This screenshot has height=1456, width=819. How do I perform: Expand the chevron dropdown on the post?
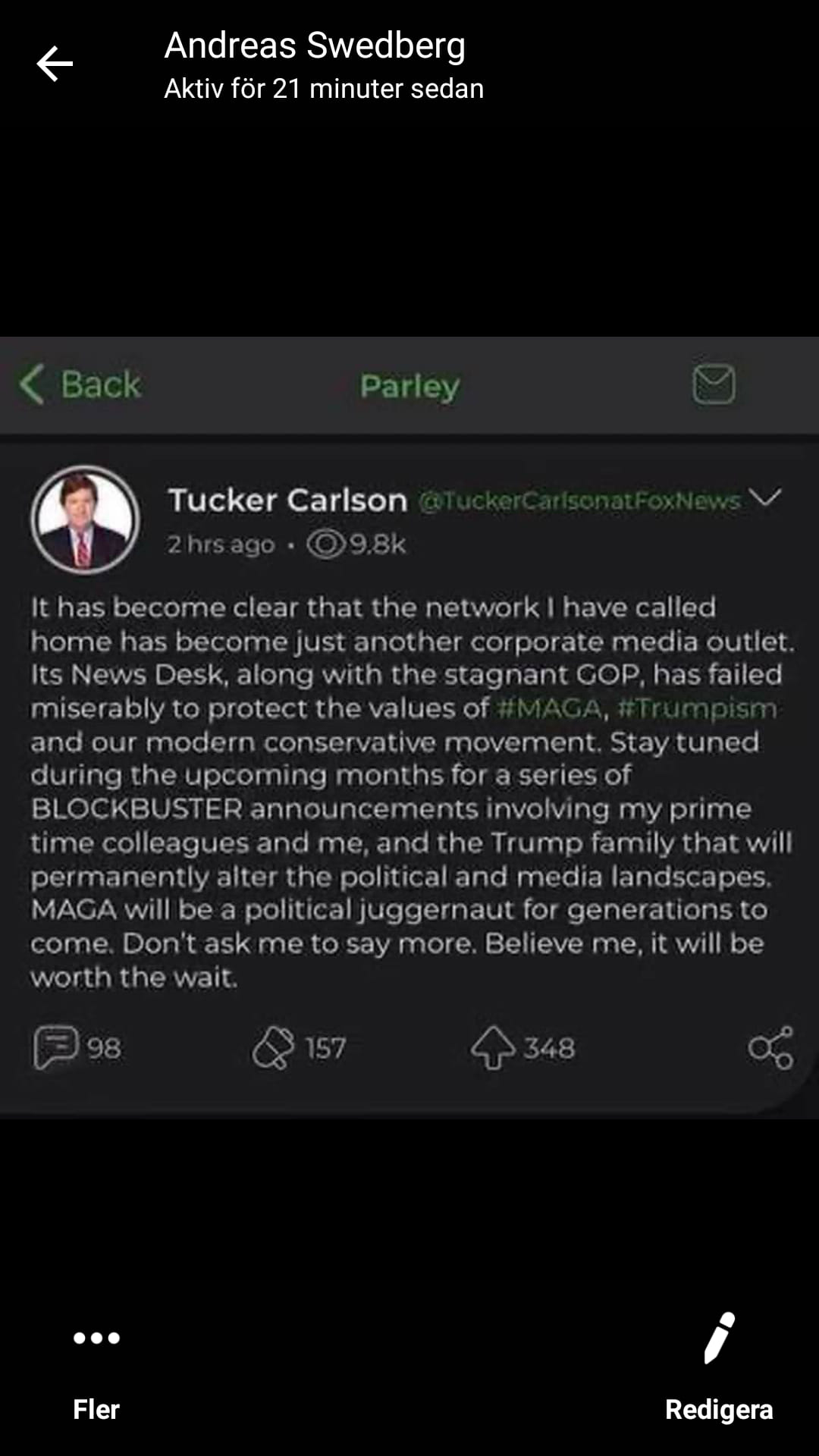click(x=764, y=497)
